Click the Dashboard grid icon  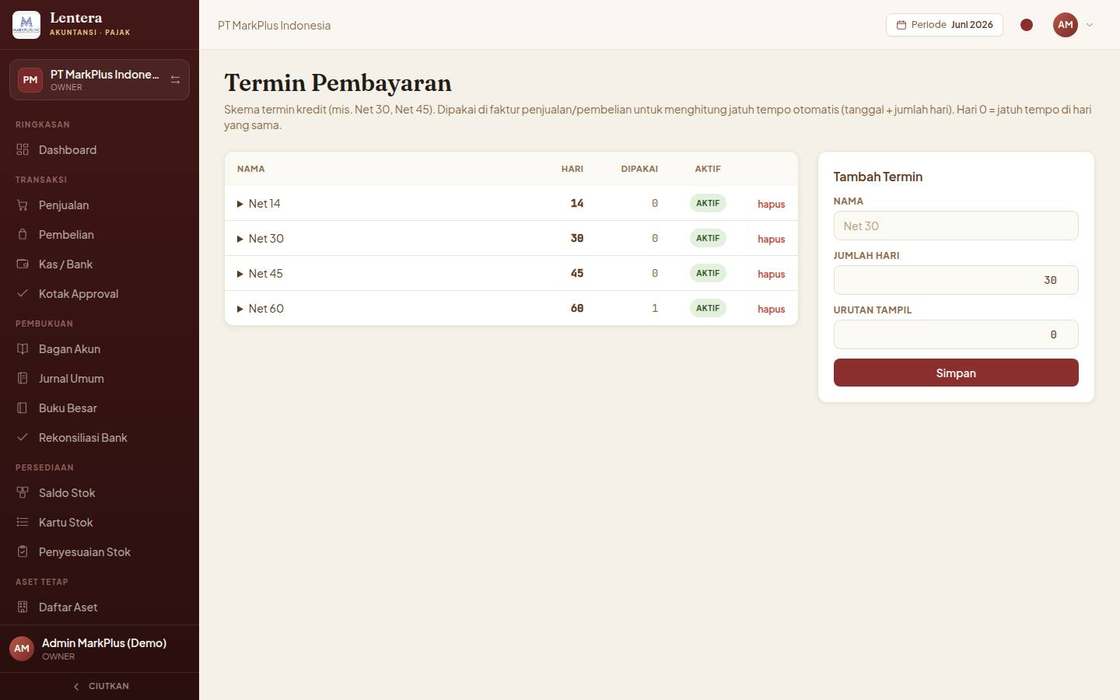point(23,149)
